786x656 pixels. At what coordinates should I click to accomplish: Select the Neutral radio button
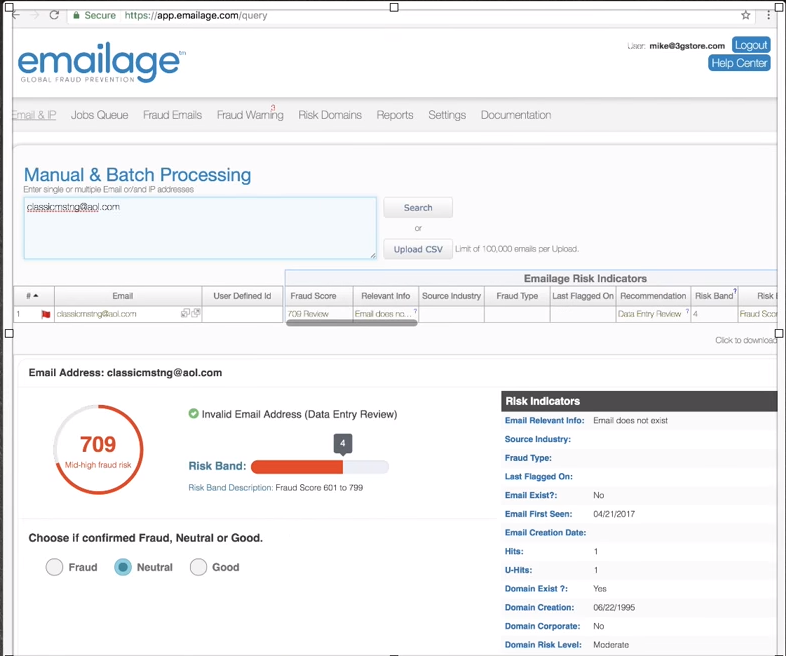click(123, 567)
